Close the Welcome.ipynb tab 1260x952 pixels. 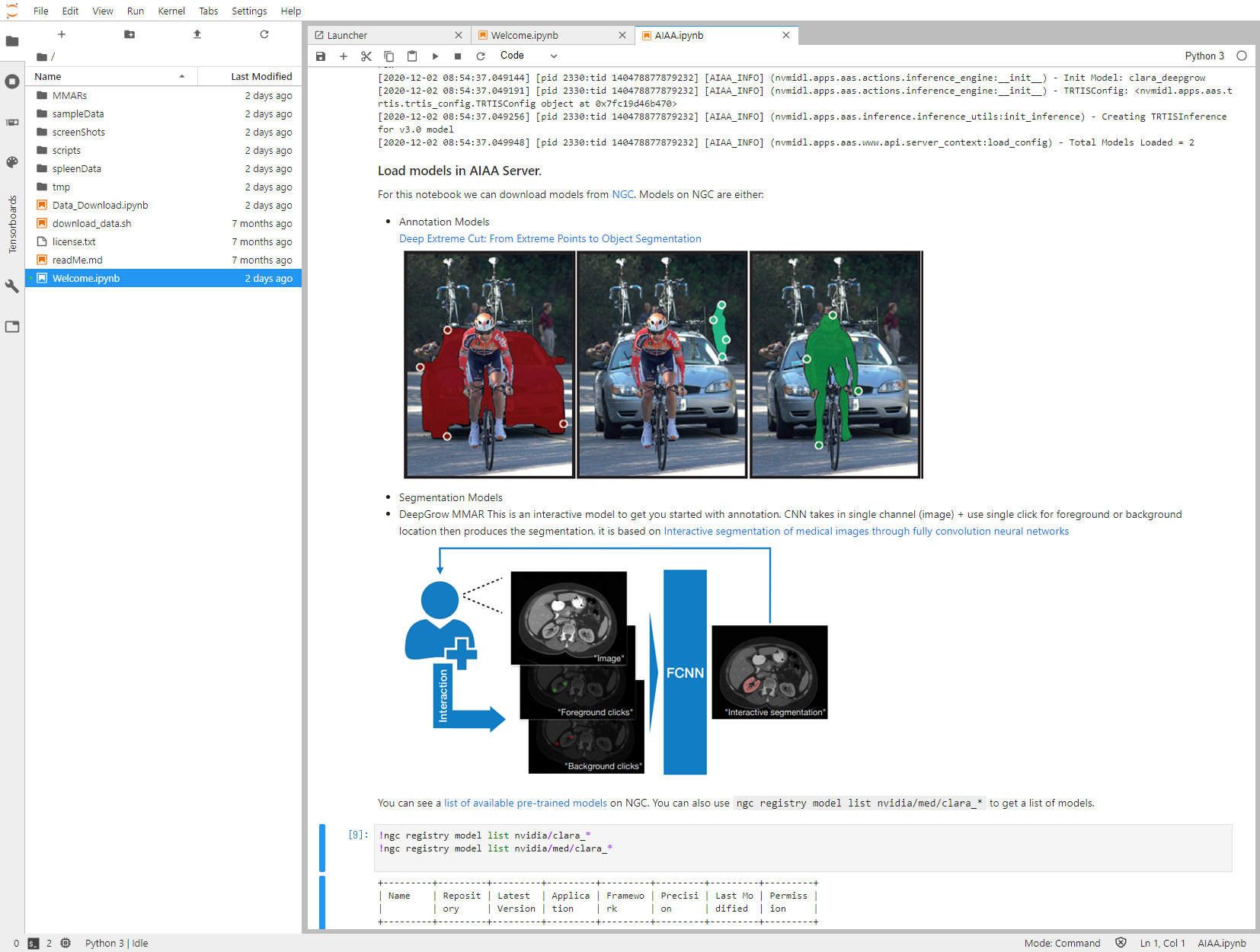[x=622, y=35]
